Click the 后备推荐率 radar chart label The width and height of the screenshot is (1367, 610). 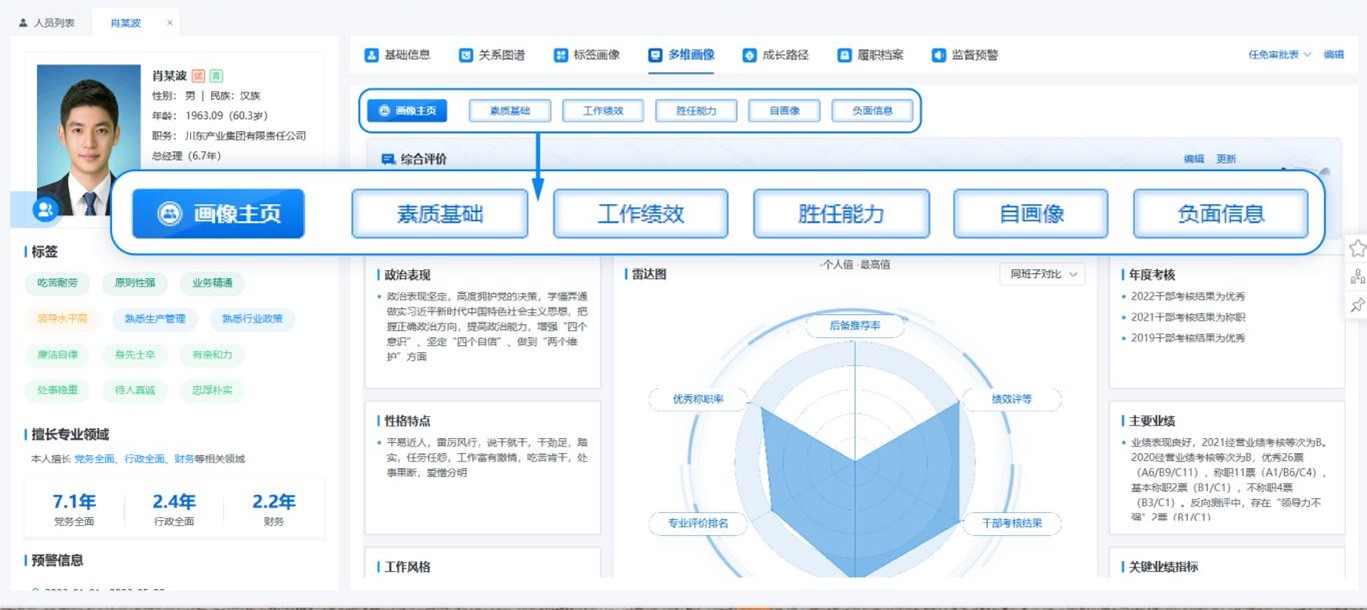[854, 326]
